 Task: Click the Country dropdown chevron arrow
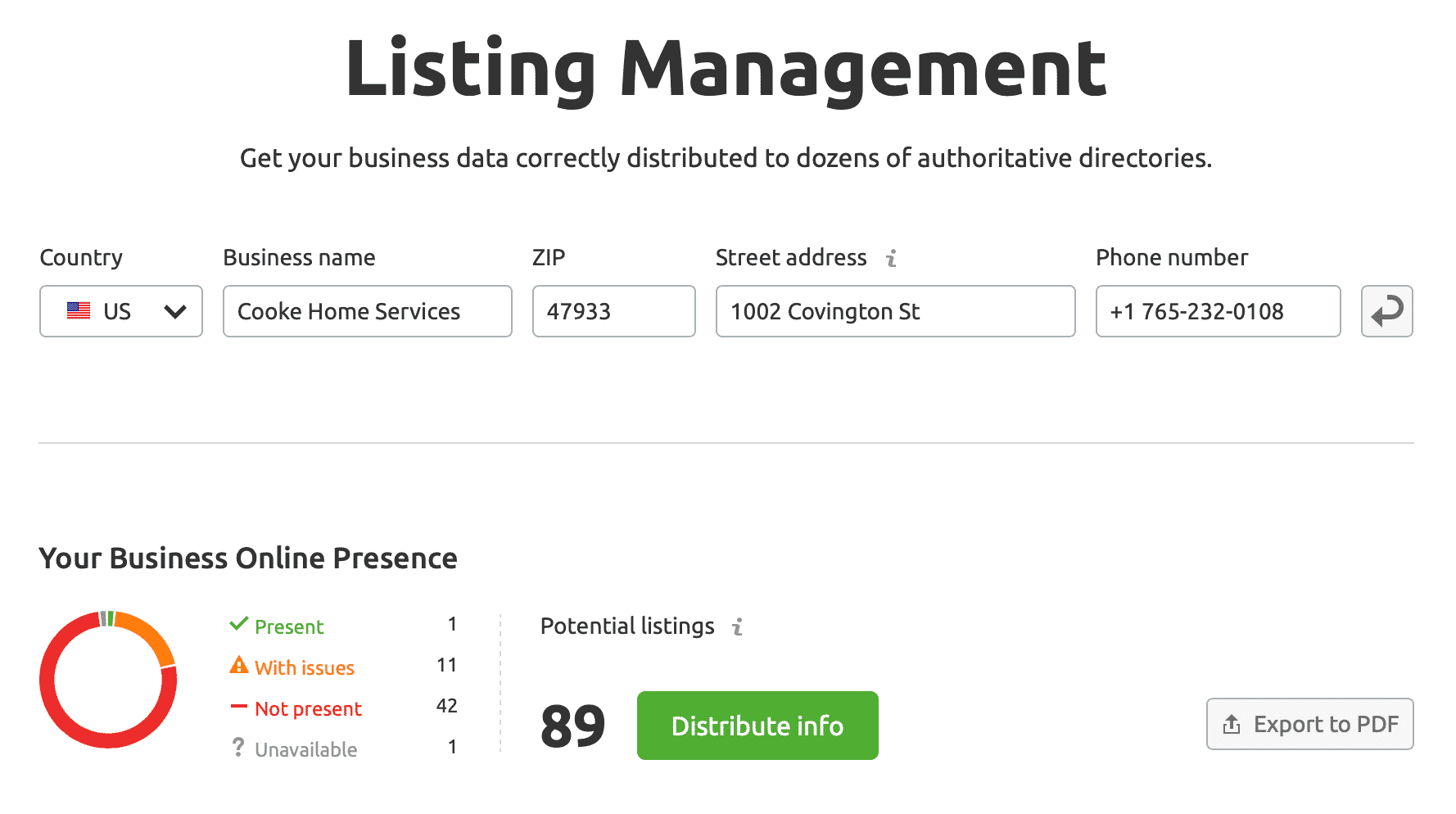pos(175,311)
